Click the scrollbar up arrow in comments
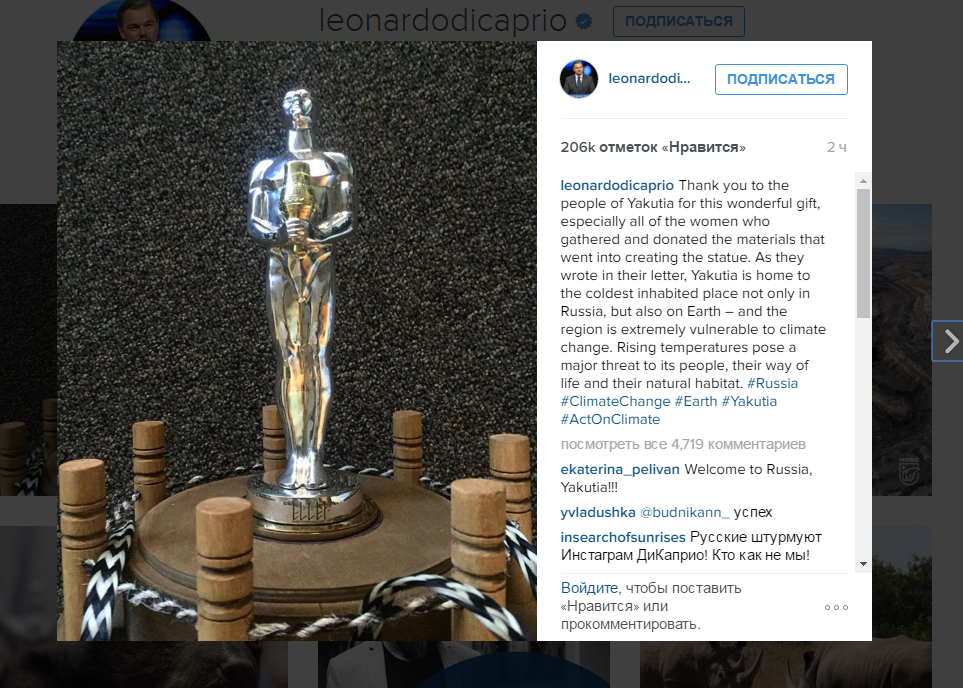Screen dimensions: 963x688 [863, 181]
